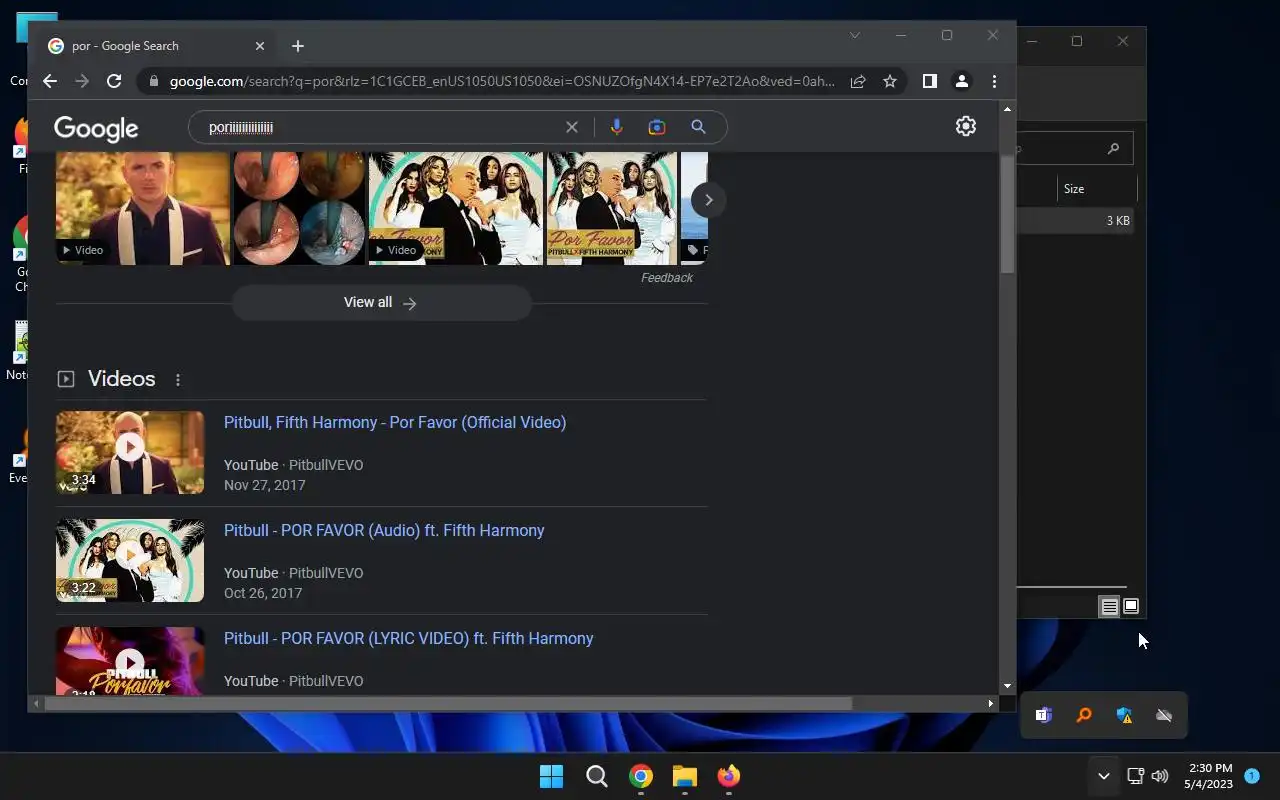Click the vertical scrollbar down arrow
The height and width of the screenshot is (800, 1280).
tap(1007, 686)
